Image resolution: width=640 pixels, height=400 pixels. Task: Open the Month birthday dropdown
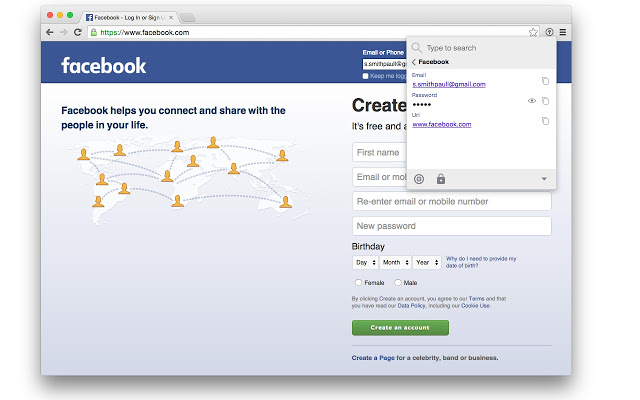click(x=395, y=262)
